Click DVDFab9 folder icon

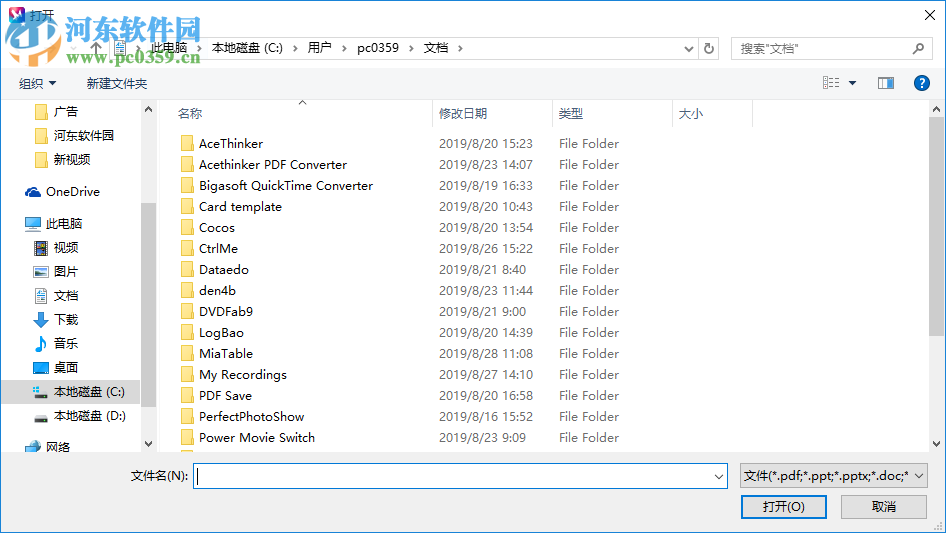187,311
